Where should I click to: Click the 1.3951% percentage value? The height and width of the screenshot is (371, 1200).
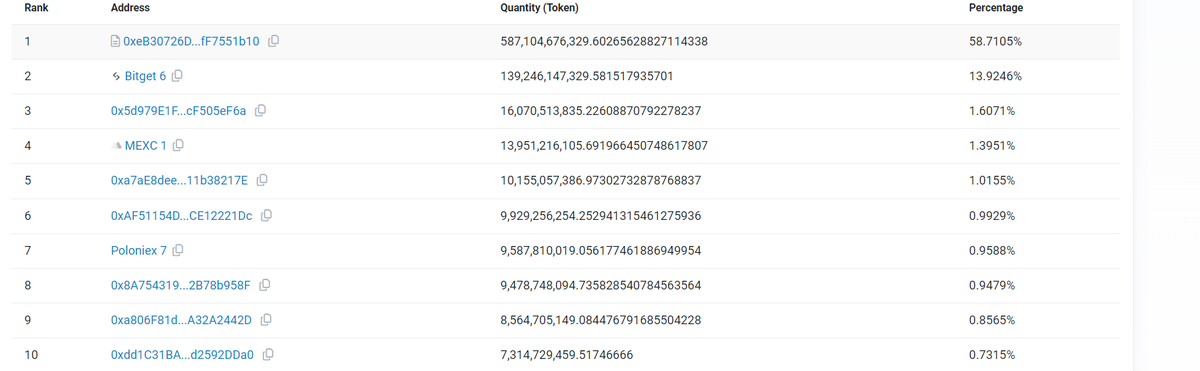pyautogui.click(x=992, y=146)
